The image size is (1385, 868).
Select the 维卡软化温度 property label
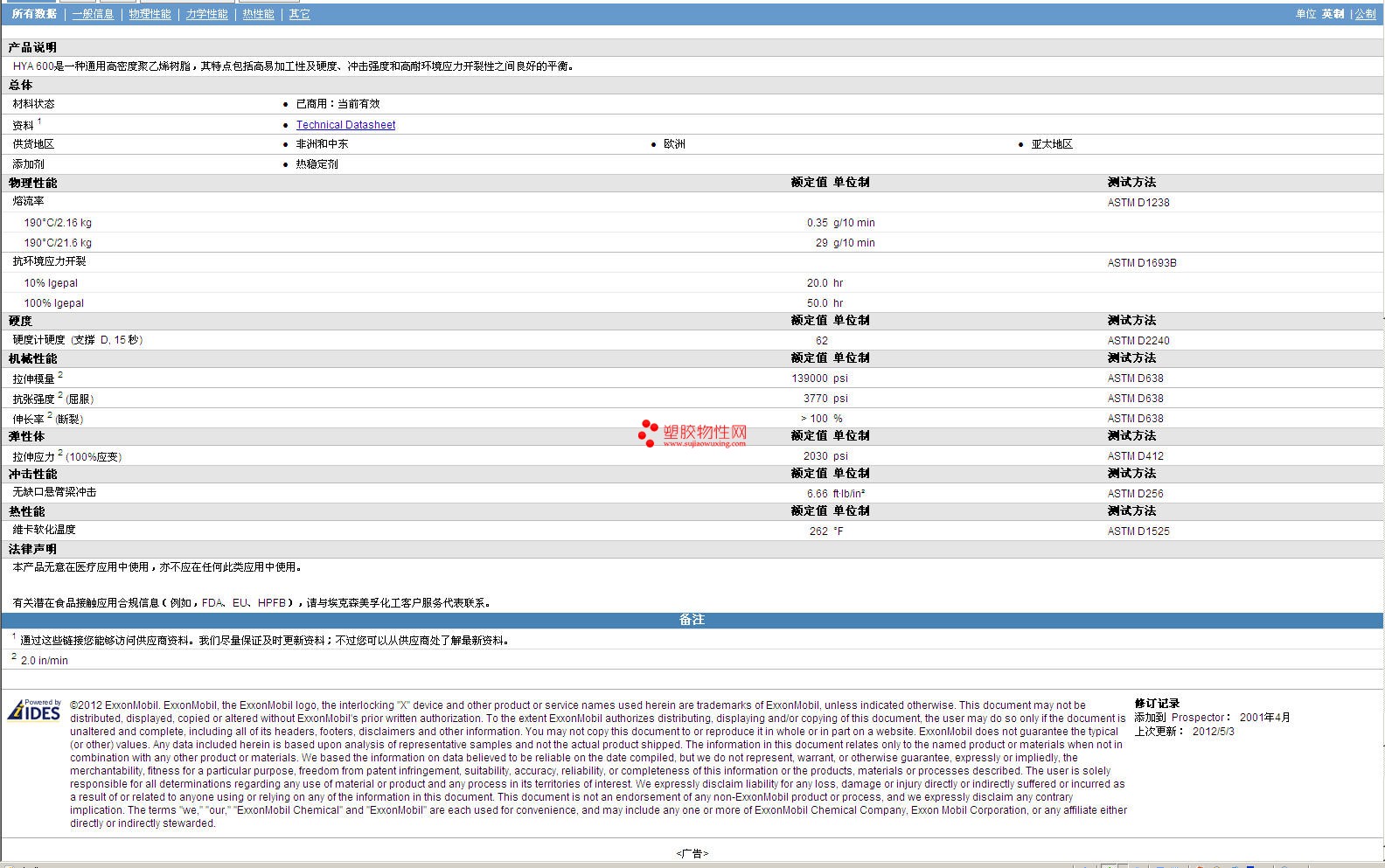[44, 530]
